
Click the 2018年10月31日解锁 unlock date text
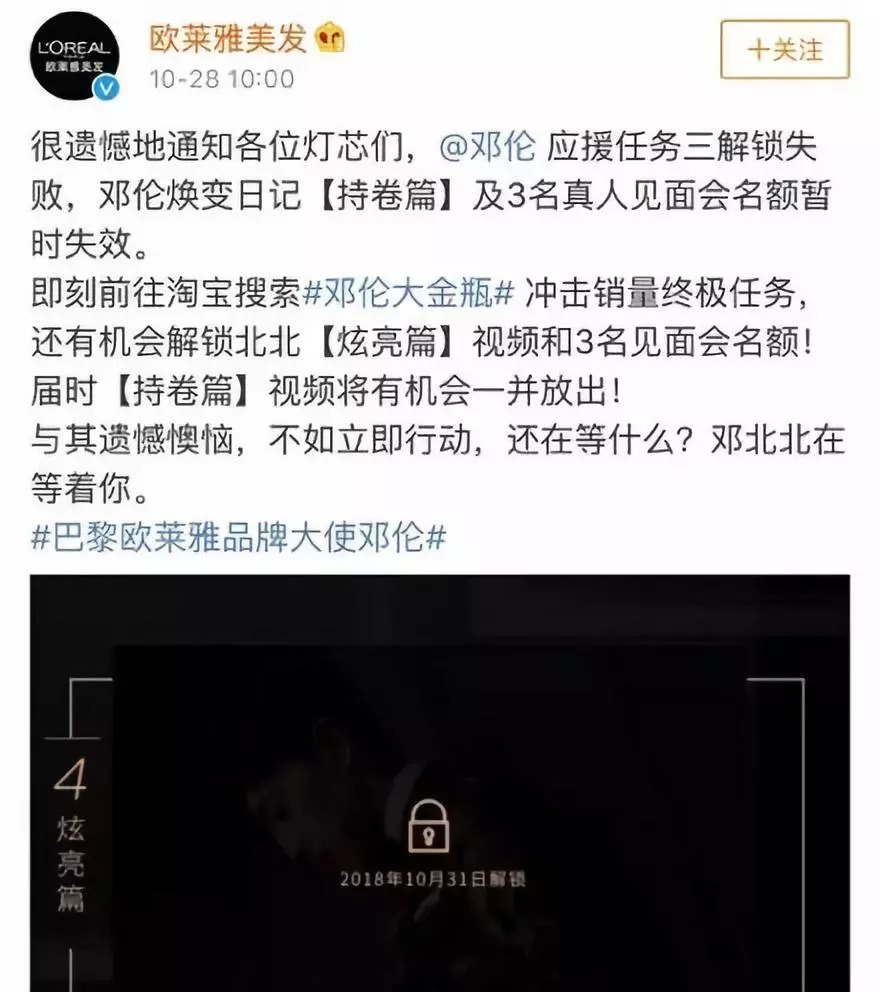(x=433, y=879)
